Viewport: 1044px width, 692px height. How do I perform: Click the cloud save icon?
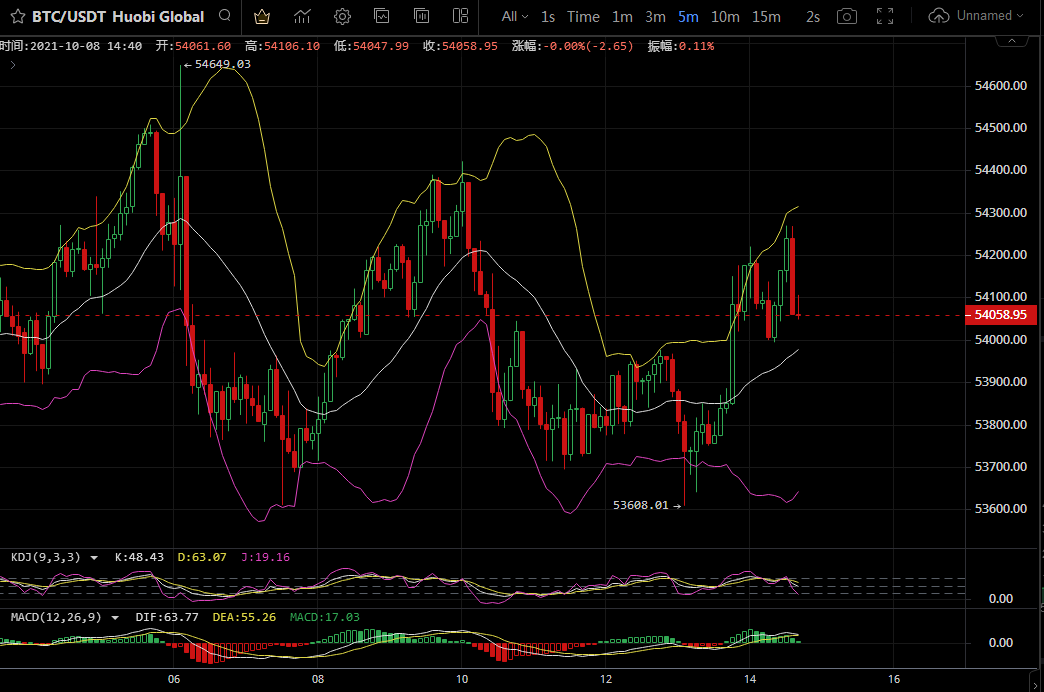[939, 15]
